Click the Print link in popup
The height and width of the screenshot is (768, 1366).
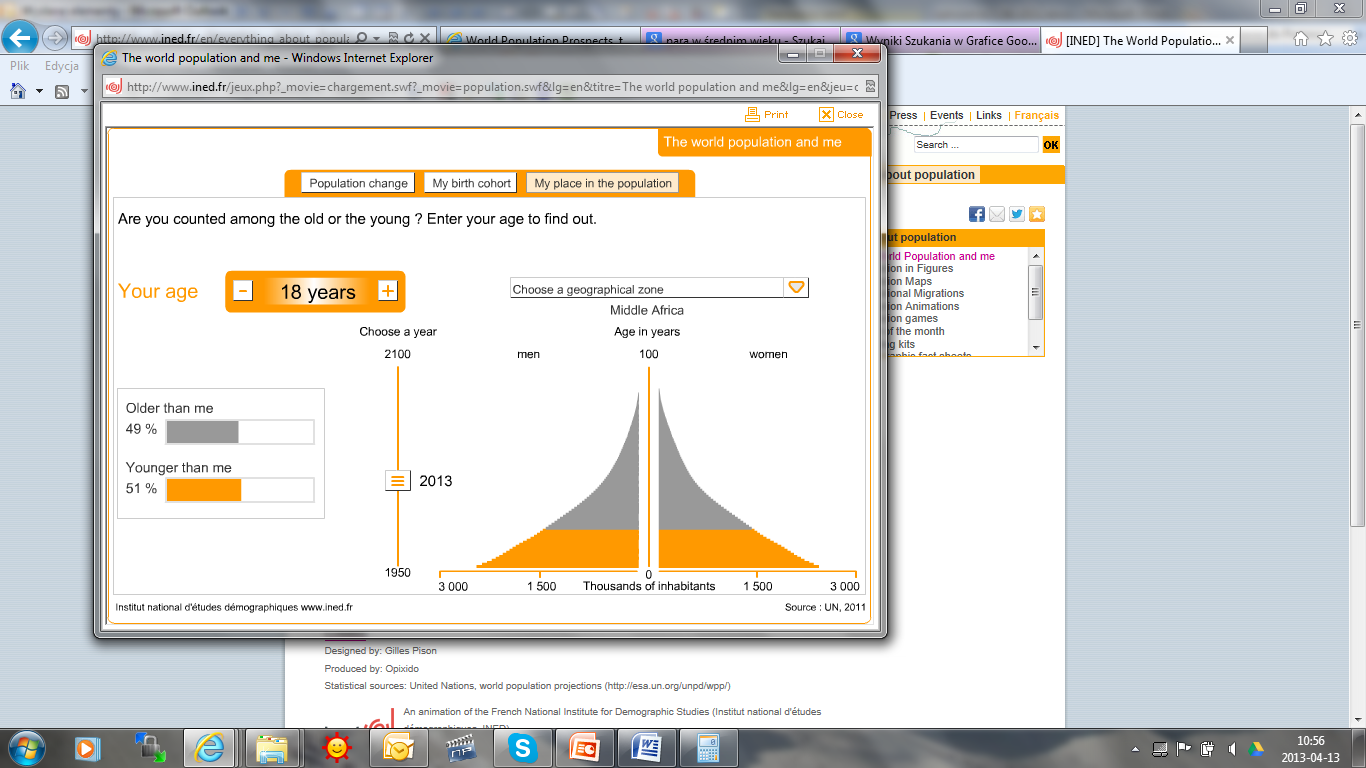(x=767, y=115)
